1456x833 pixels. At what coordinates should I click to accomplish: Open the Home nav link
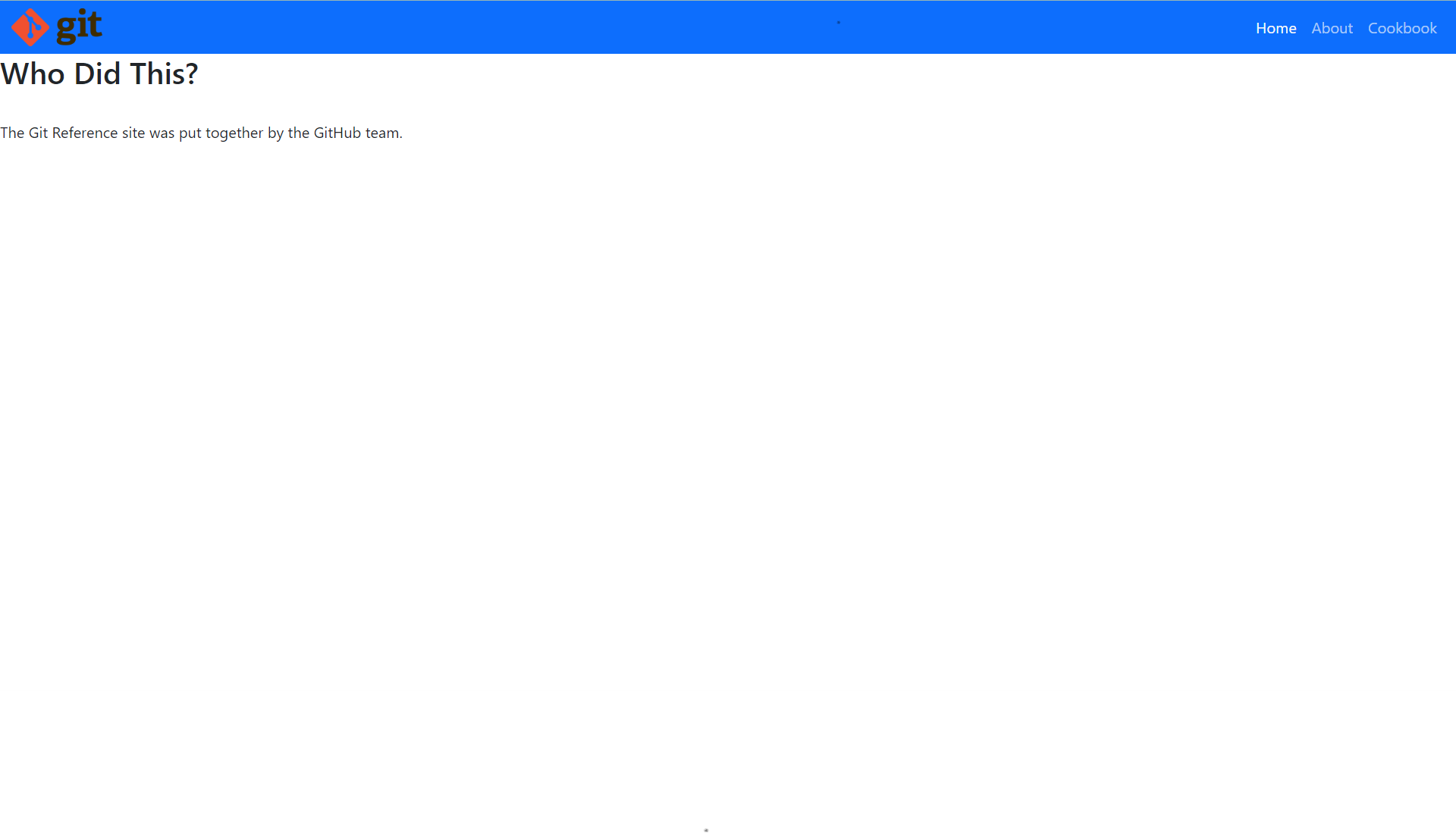tap(1276, 28)
